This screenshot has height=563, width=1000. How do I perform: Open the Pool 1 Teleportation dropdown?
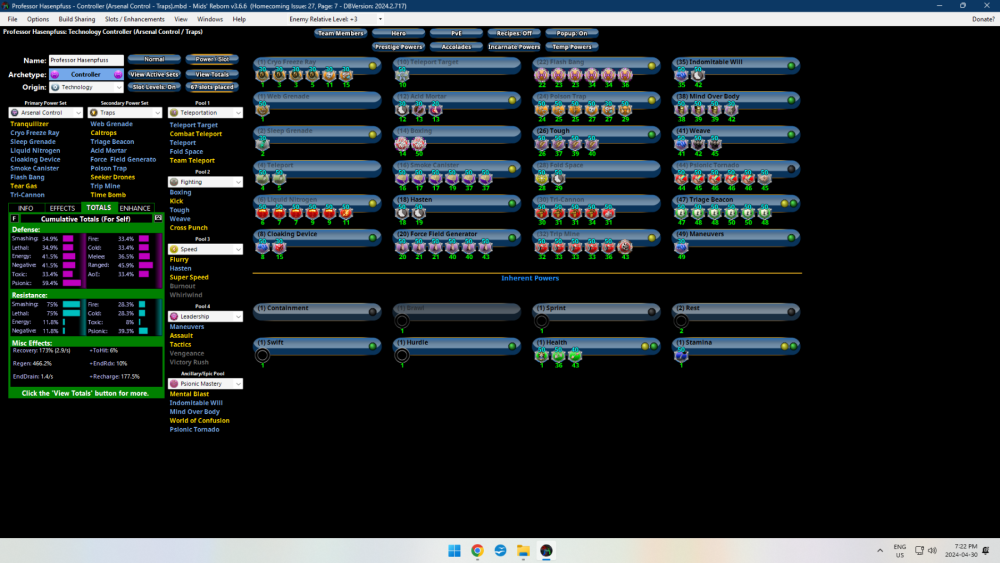205,113
